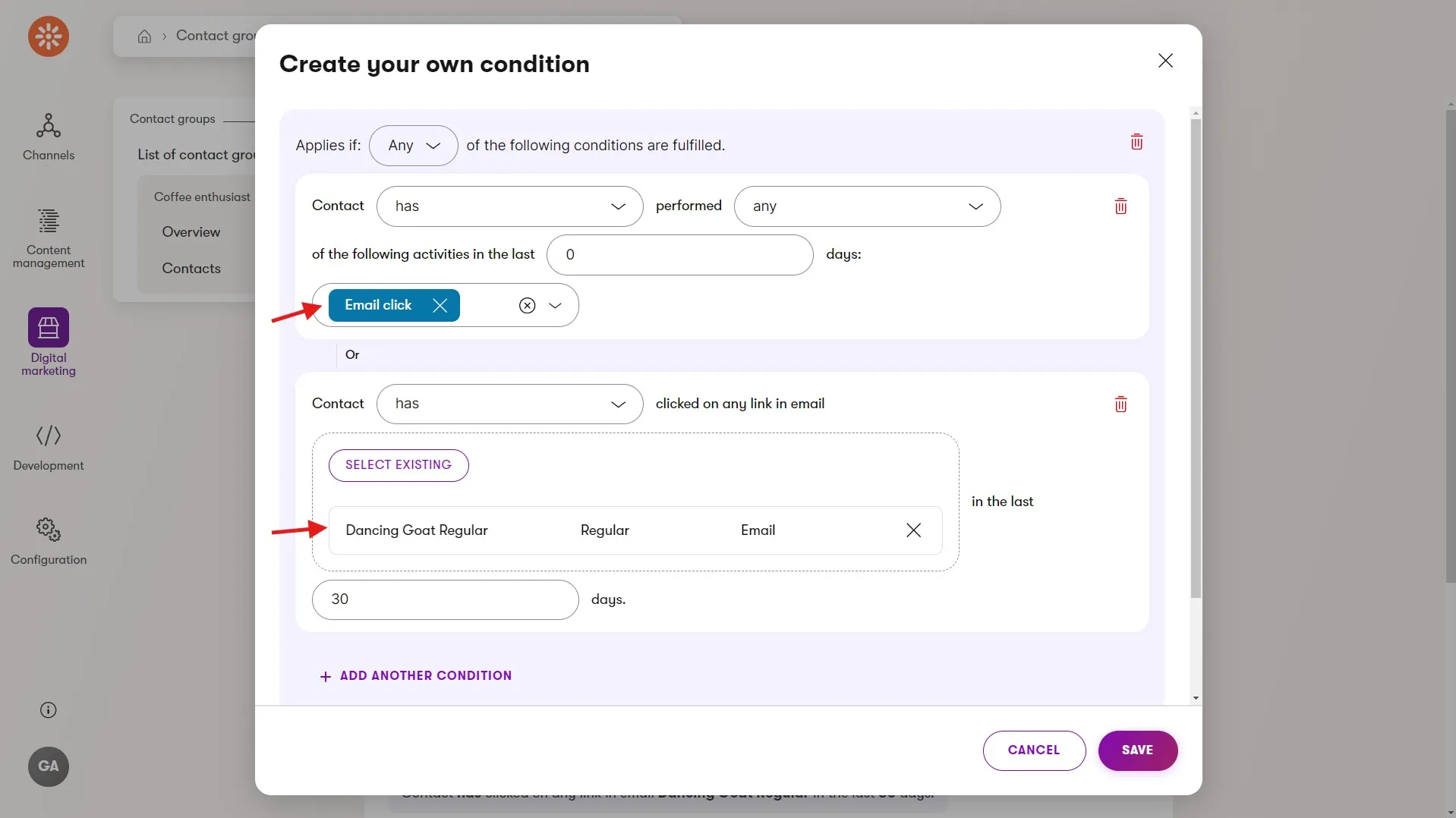Screen dimensions: 1456x818
Task: Click the Email click tag label
Action: (378, 305)
